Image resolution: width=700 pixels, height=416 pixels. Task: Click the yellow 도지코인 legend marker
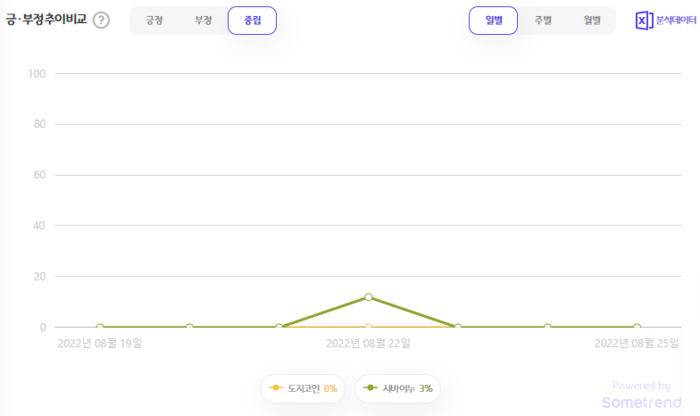click(x=276, y=388)
